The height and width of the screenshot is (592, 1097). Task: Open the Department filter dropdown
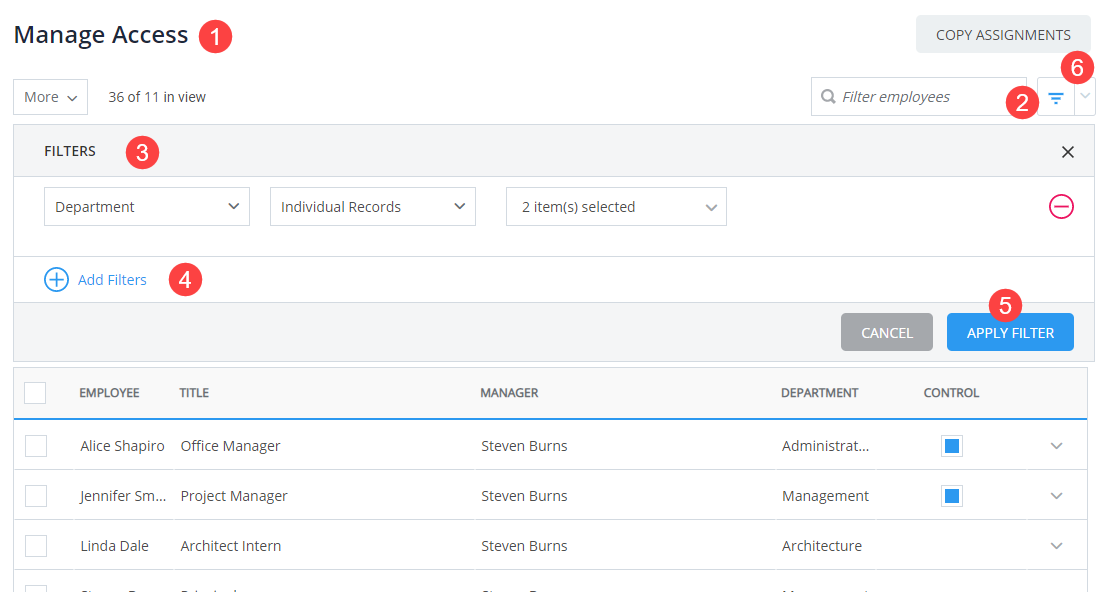coord(146,206)
